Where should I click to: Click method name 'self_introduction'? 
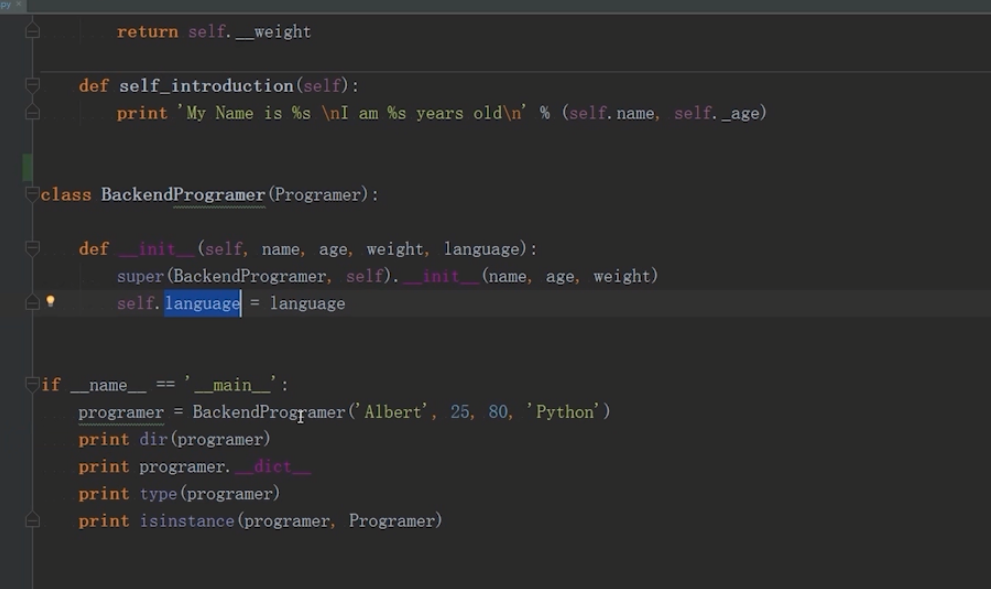click(x=206, y=85)
